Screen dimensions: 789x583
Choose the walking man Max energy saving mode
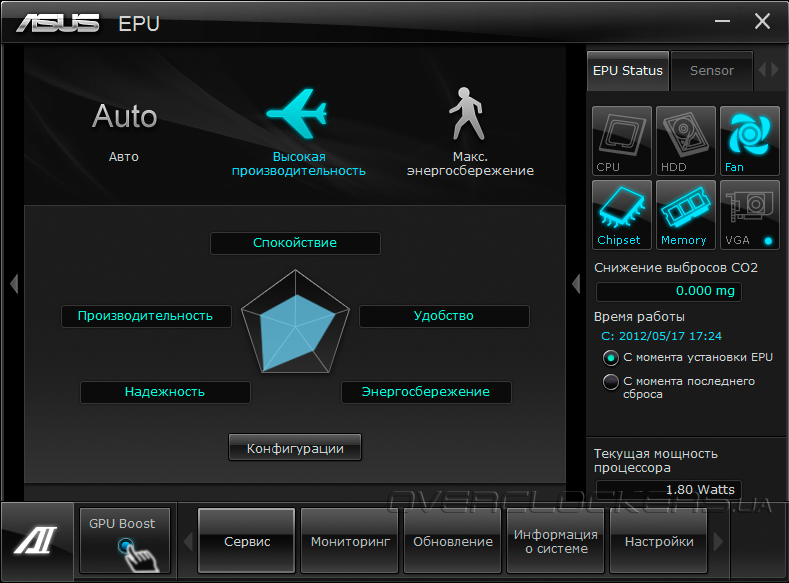pyautogui.click(x=466, y=114)
